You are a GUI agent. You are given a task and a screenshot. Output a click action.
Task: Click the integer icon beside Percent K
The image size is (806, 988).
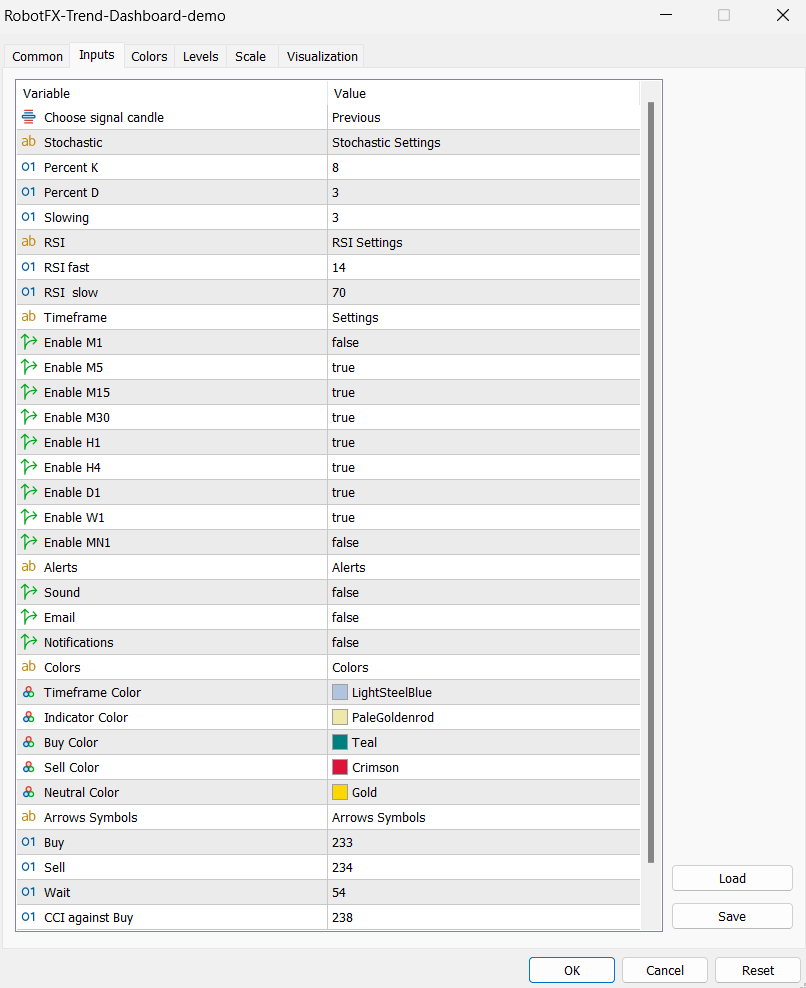pos(28,167)
